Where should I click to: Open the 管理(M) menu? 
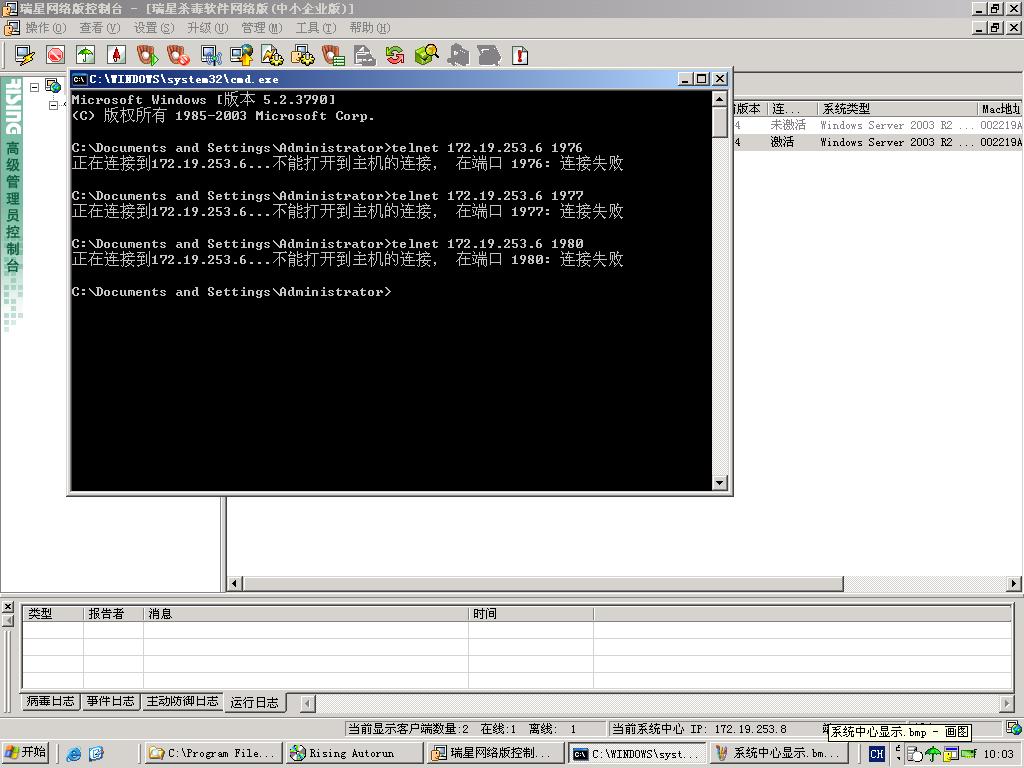262,27
